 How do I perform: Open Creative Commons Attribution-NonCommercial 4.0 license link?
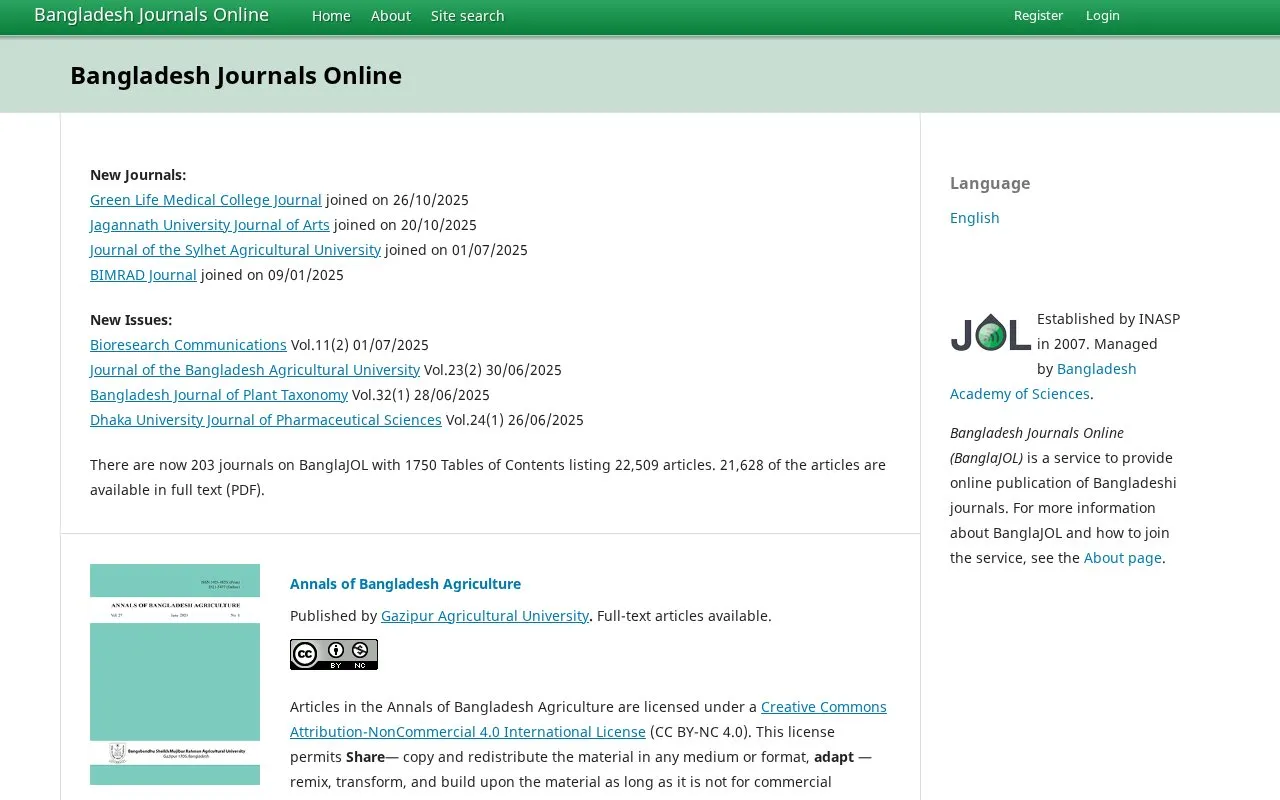[588, 719]
